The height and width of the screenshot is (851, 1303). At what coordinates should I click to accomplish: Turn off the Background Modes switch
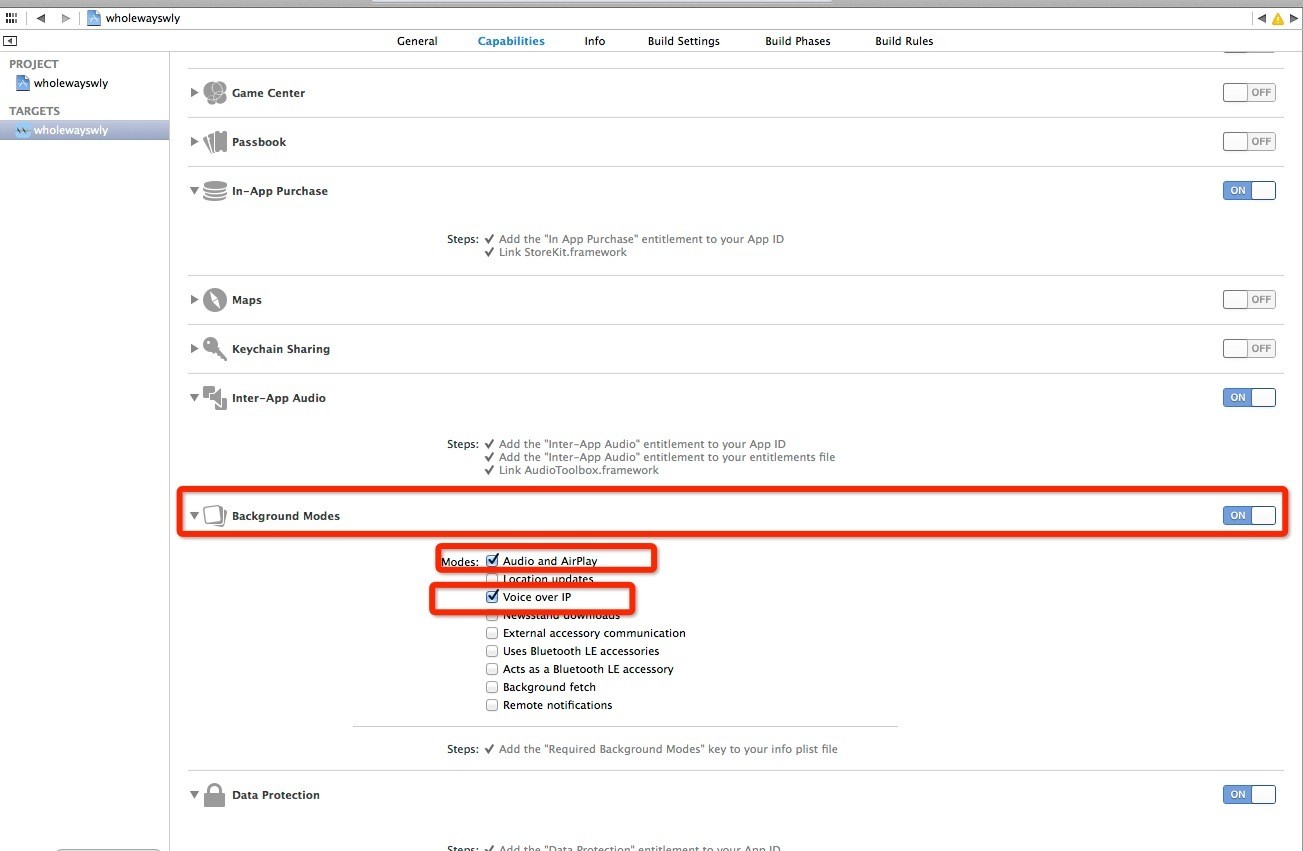pyautogui.click(x=1248, y=516)
